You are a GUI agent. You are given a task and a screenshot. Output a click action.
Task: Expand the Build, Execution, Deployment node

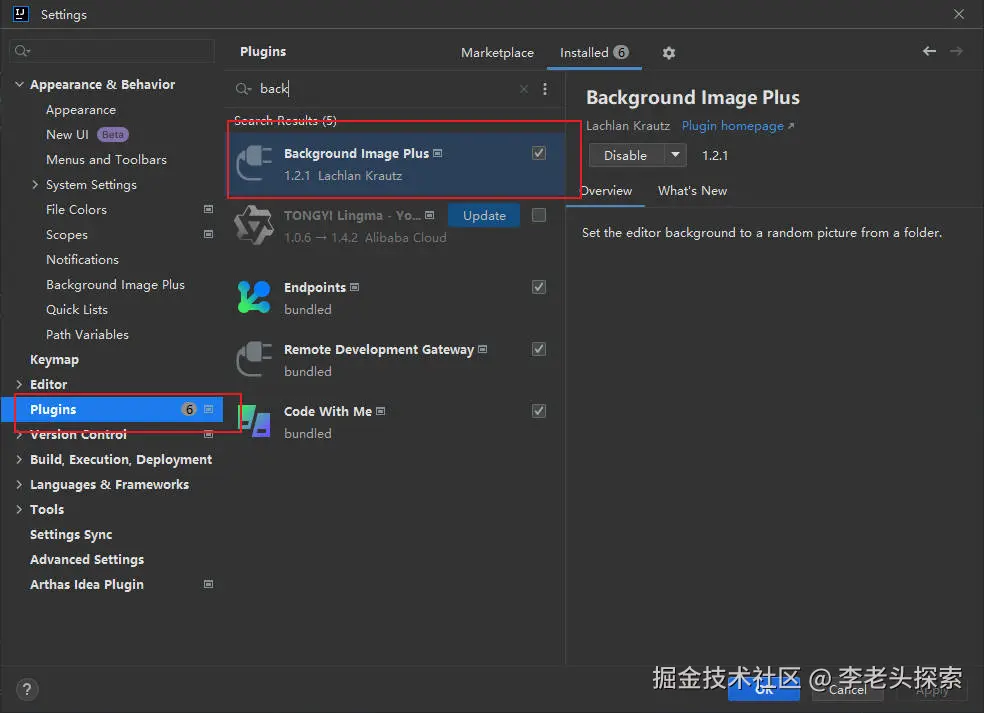coord(19,459)
